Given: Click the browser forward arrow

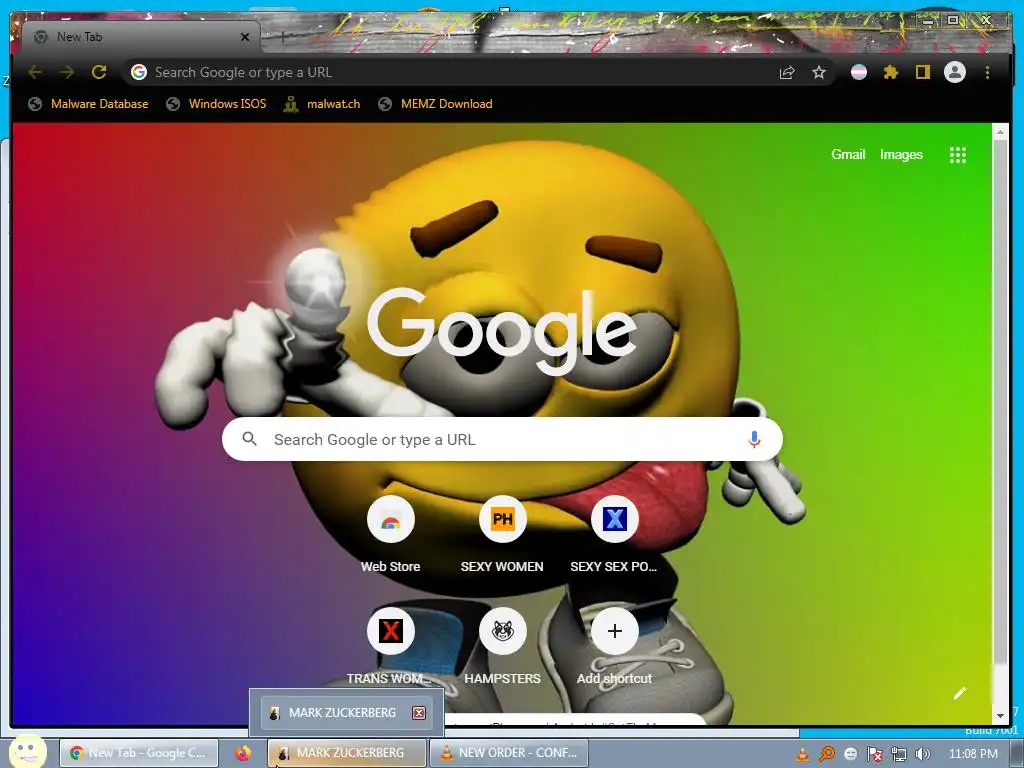Looking at the screenshot, I should tap(67, 72).
